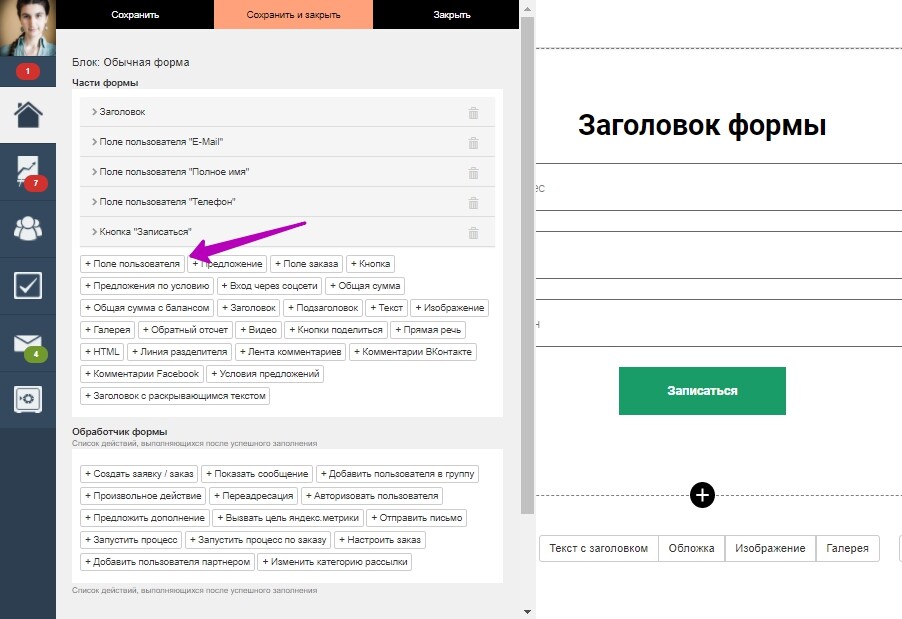Add handler "Отправить письмо"
The height and width of the screenshot is (619, 902).
(416, 518)
